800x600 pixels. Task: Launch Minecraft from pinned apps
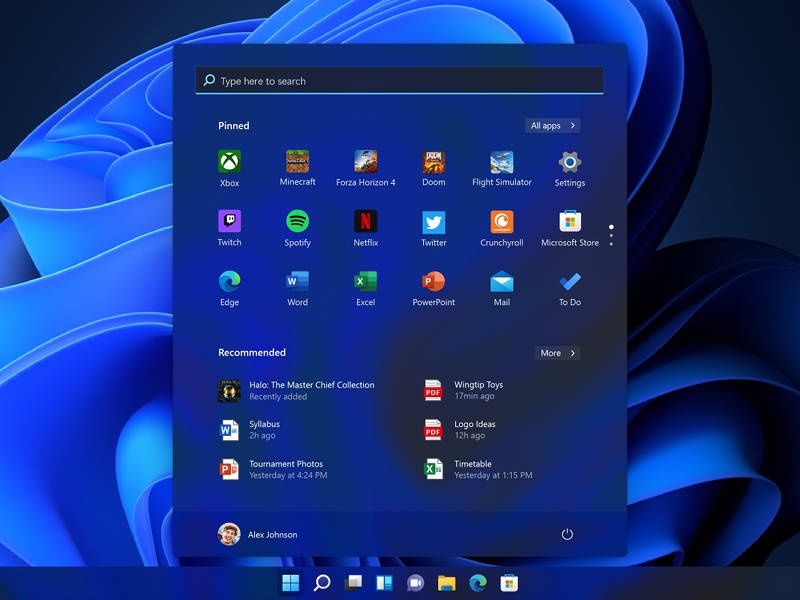point(297,168)
